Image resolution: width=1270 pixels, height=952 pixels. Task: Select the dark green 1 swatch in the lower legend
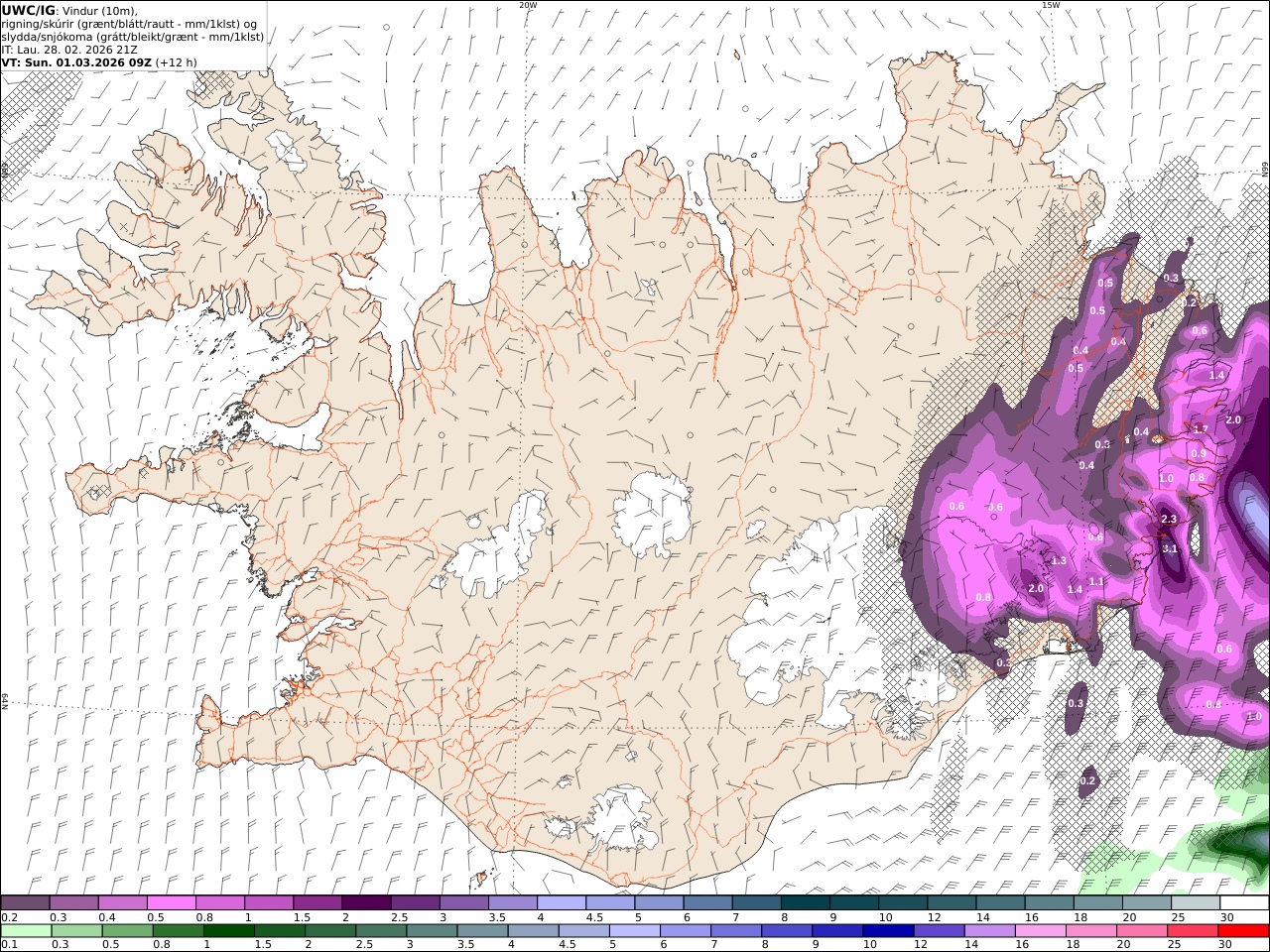click(x=229, y=931)
